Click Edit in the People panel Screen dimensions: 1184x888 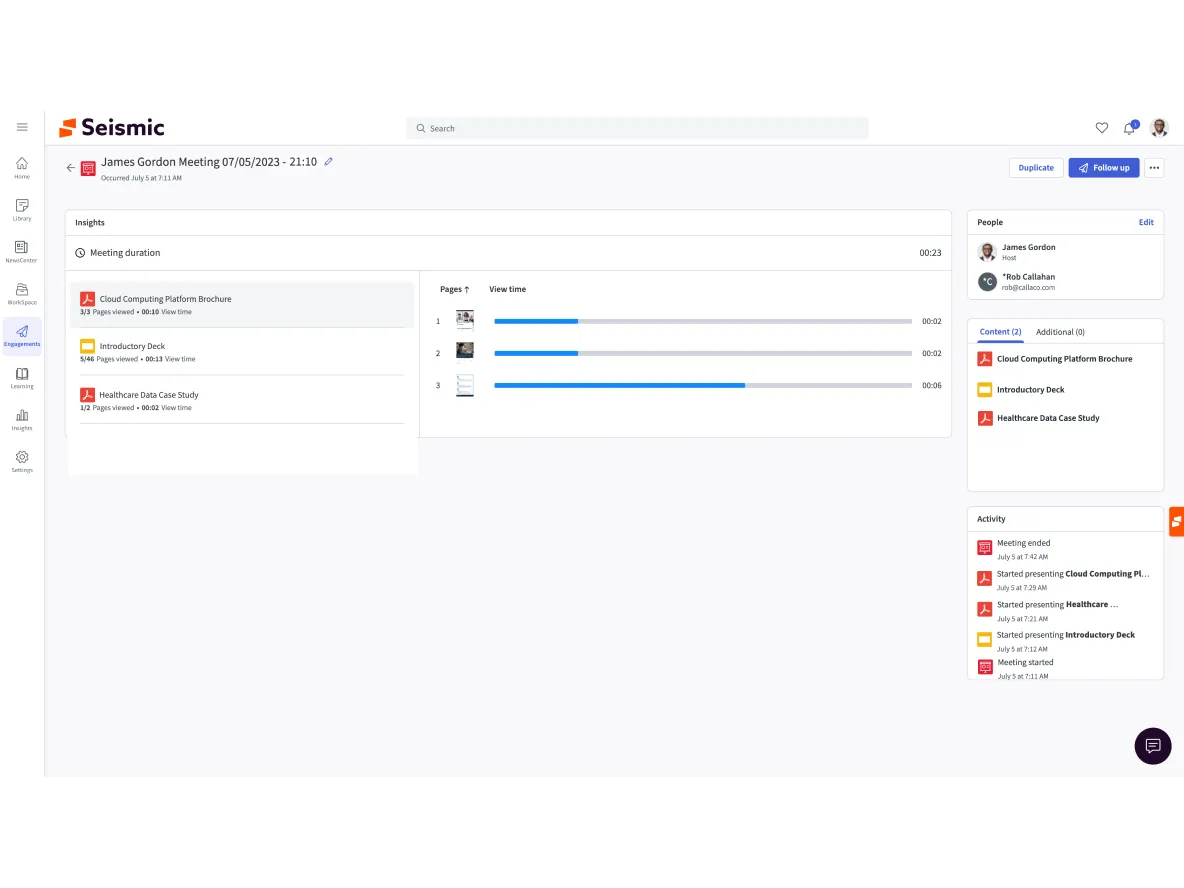click(x=1145, y=222)
